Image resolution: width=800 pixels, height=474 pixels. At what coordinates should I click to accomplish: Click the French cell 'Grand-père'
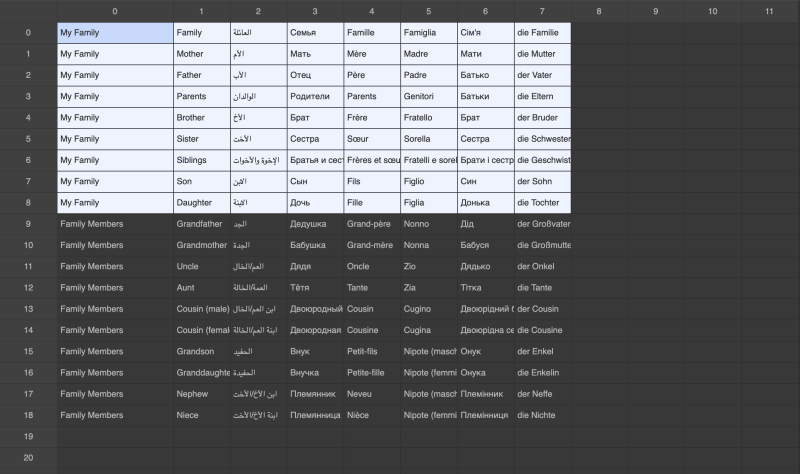coord(372,224)
